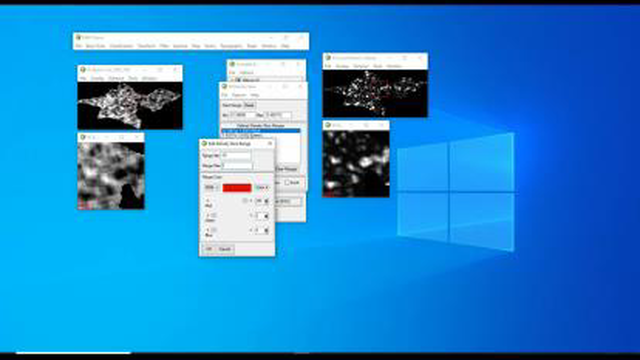The image size is (640, 360).
Task: Click the ENVI icon of the right display window
Action: [328, 58]
